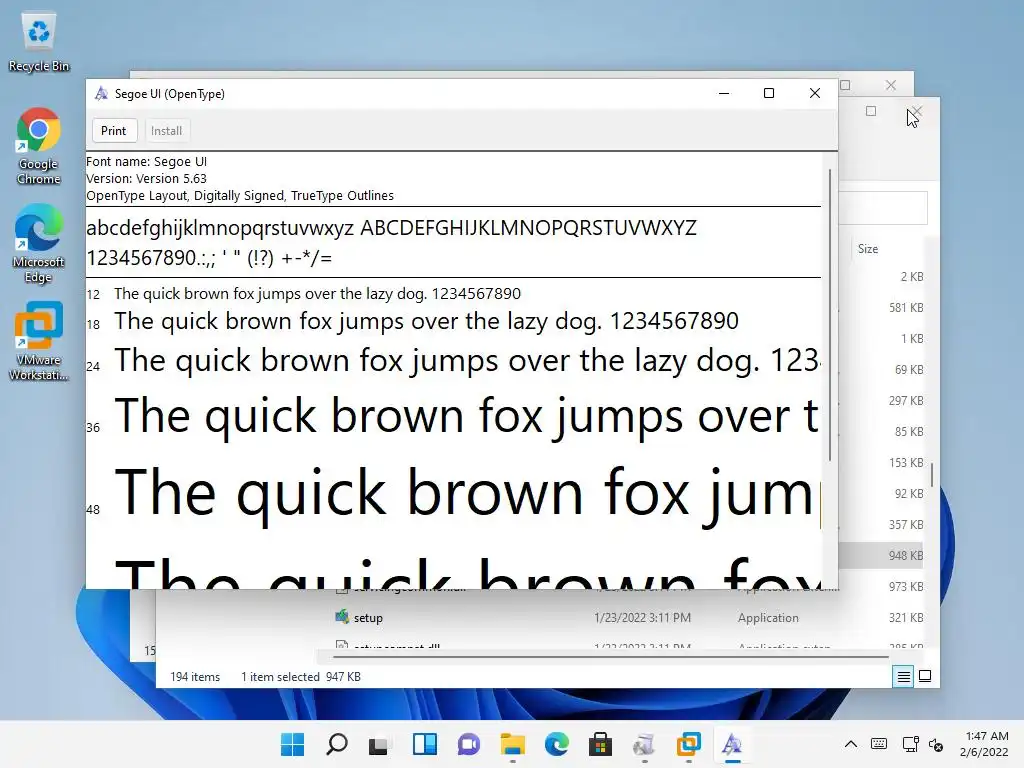Screen dimensions: 1024x768
Task: Minimize the Segoe UI font viewer window
Action: click(x=724, y=93)
